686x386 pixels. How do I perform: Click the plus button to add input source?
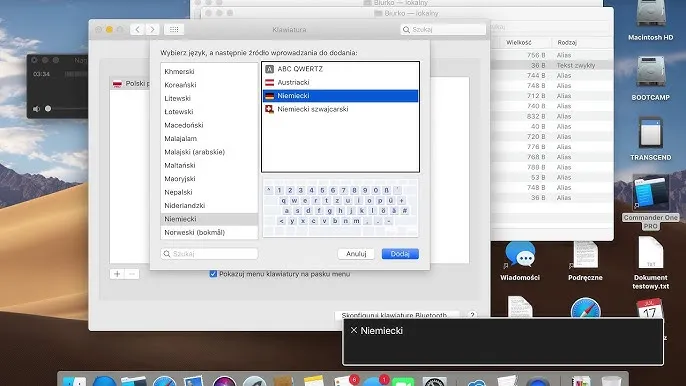tap(117, 274)
